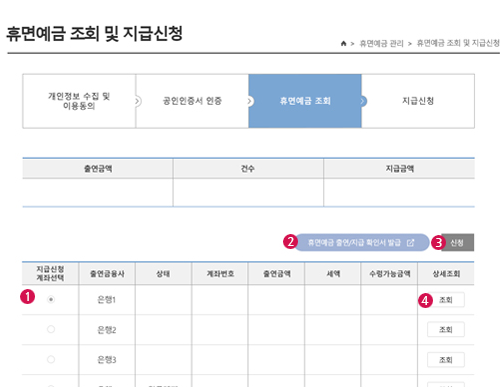Image resolution: width=500 pixels, height=387 pixels.
Task: Click 조회 button in 은행1 row
Action: [x=446, y=300]
